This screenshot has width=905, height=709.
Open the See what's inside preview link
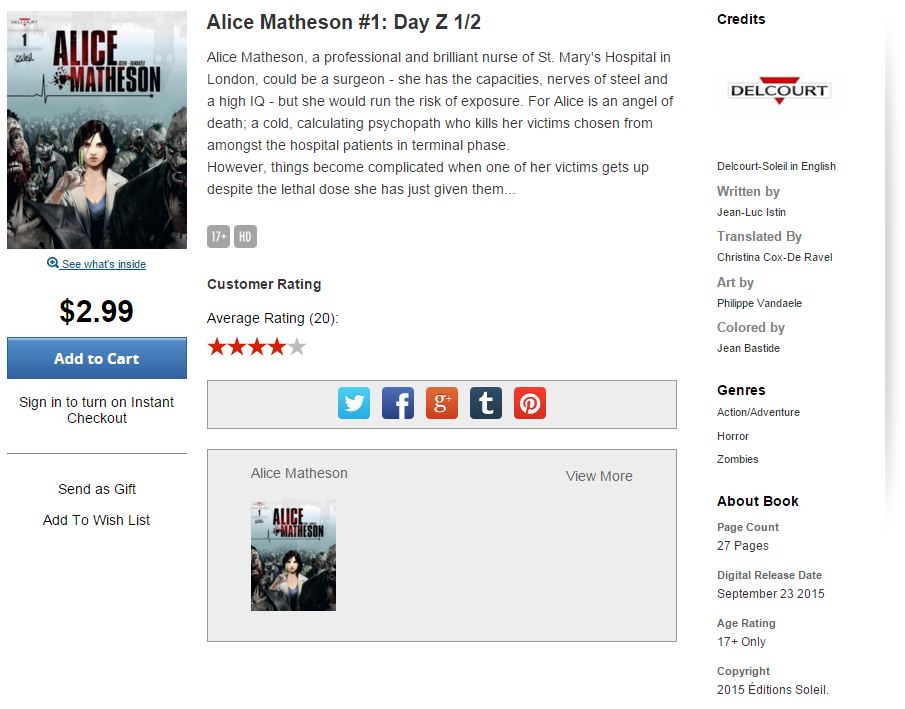click(104, 264)
